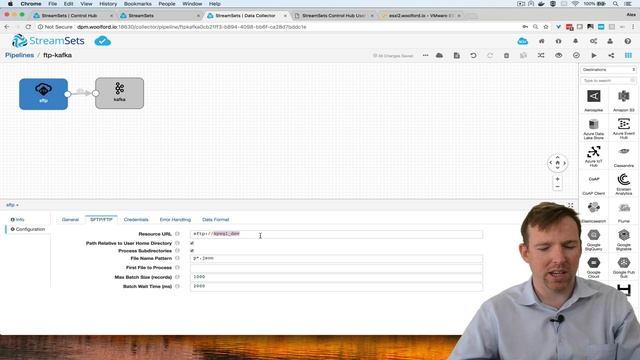Switch to the Error Handling tab
The image size is (640, 360).
pos(175,220)
